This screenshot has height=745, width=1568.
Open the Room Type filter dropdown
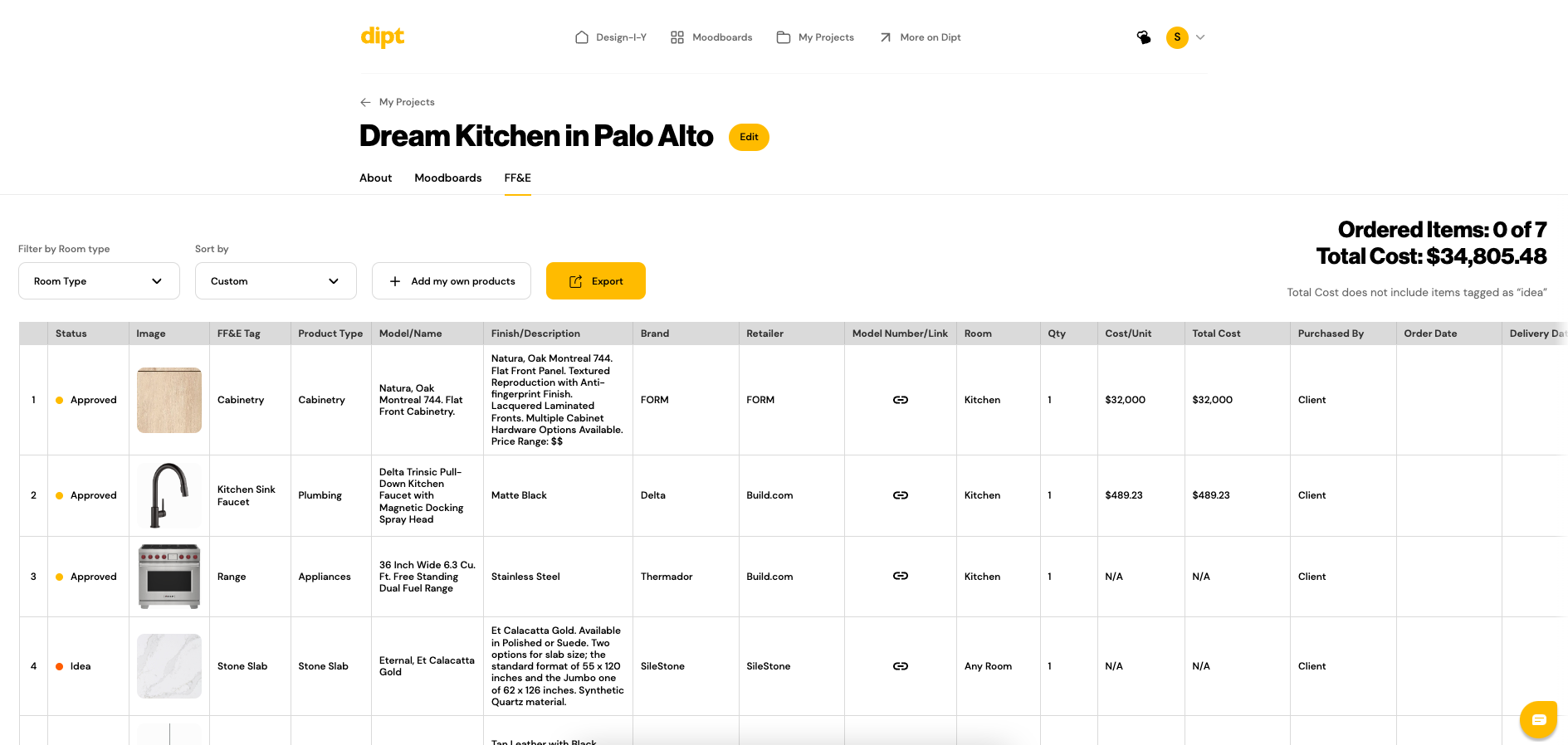(99, 281)
